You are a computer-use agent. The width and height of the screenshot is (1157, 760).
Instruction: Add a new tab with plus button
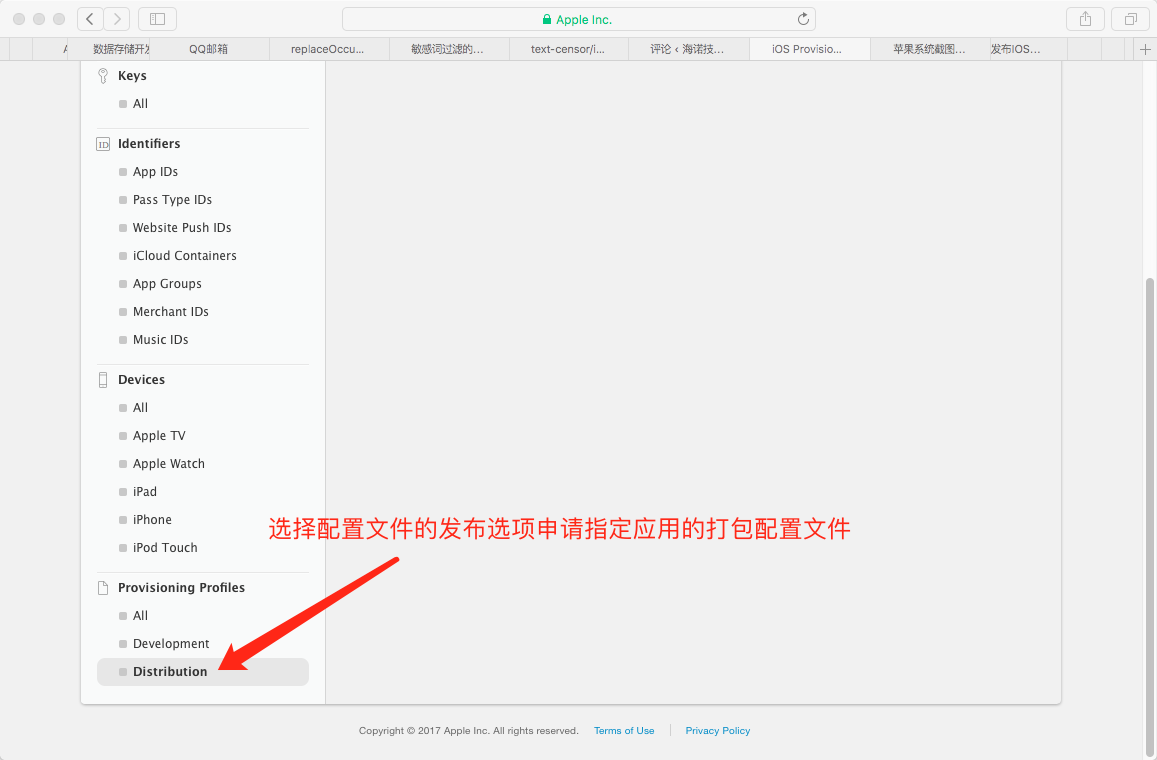click(1145, 49)
